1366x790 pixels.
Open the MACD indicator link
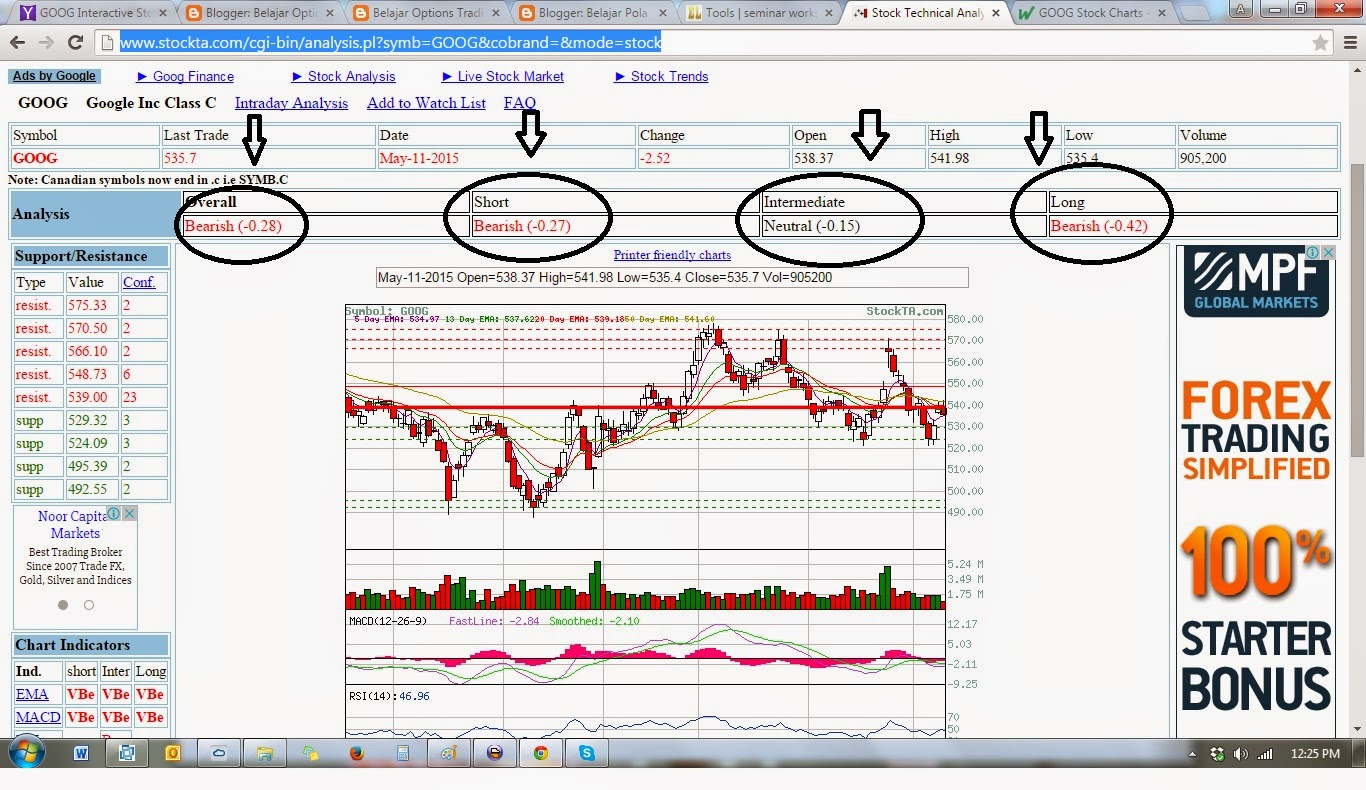pos(38,717)
